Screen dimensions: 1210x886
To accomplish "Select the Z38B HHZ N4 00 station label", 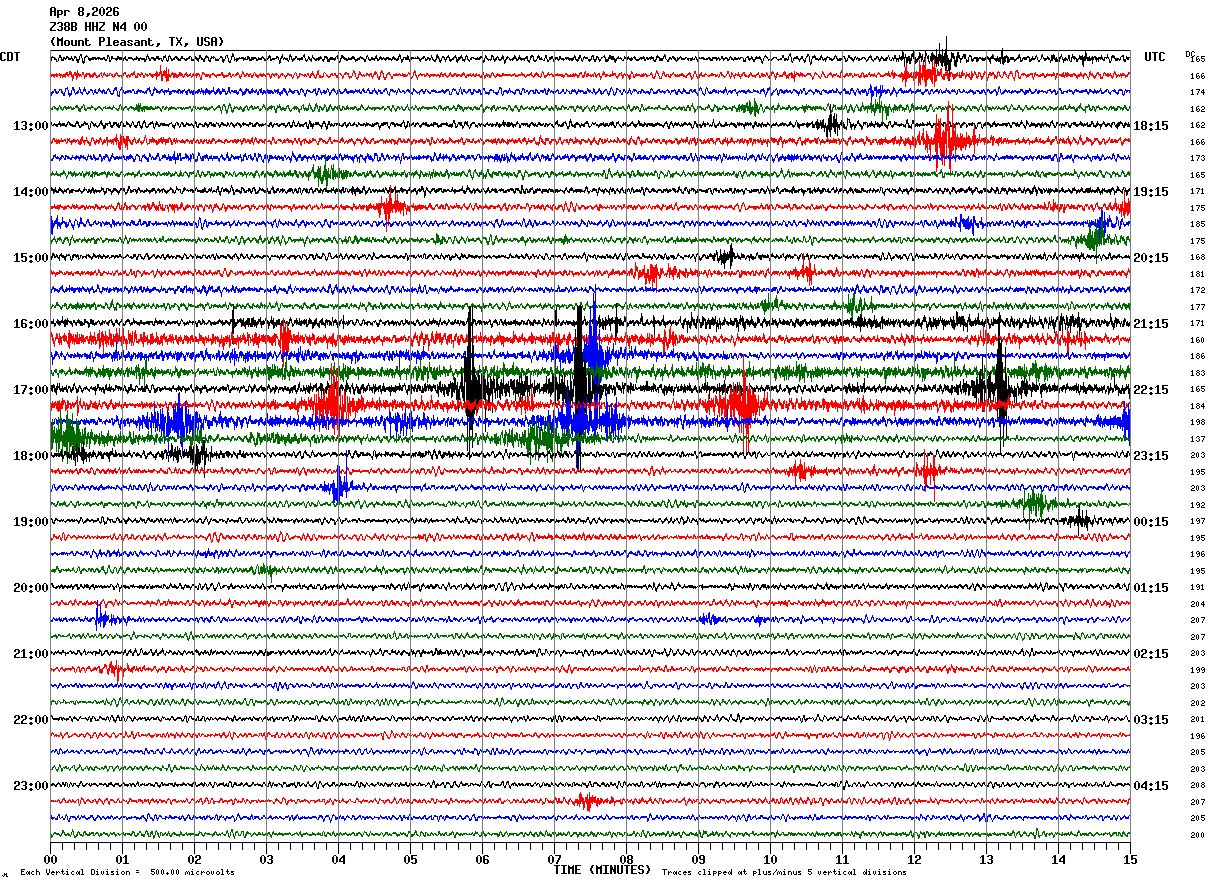I will click(x=98, y=27).
